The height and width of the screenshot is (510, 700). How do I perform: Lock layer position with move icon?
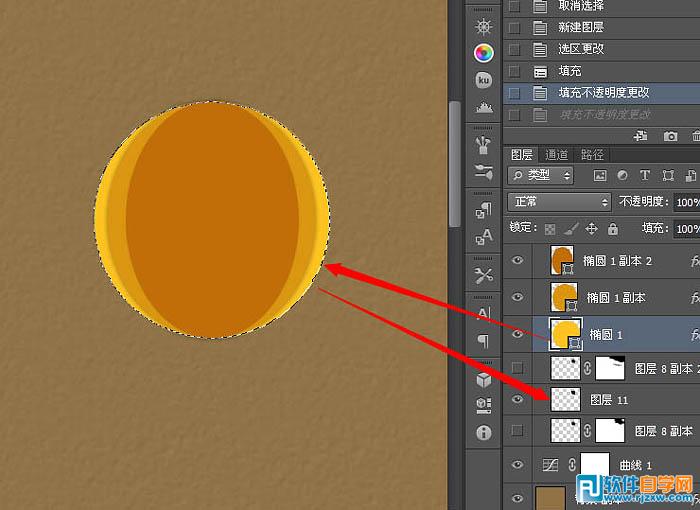[x=592, y=229]
